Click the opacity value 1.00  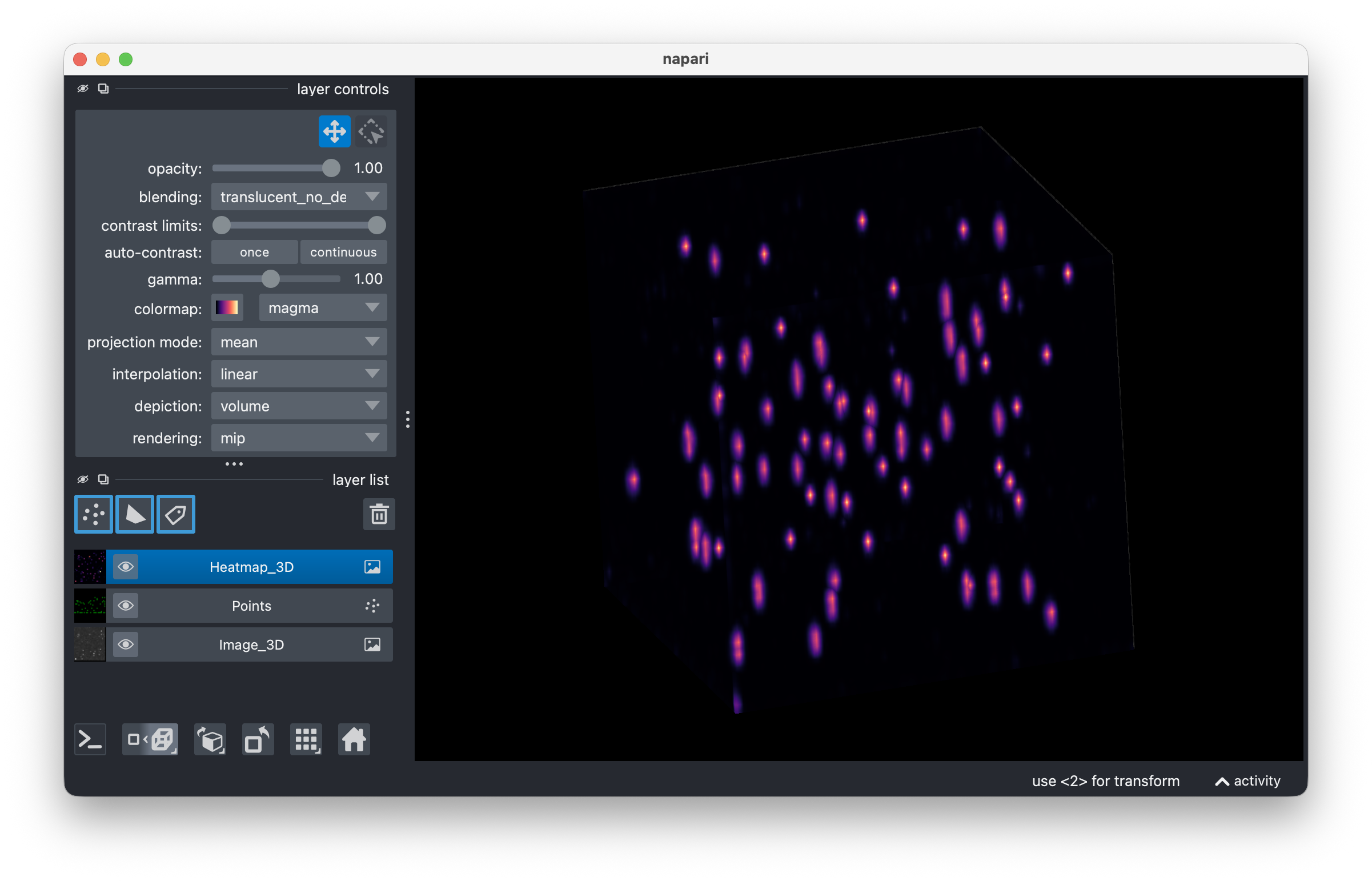[368, 168]
